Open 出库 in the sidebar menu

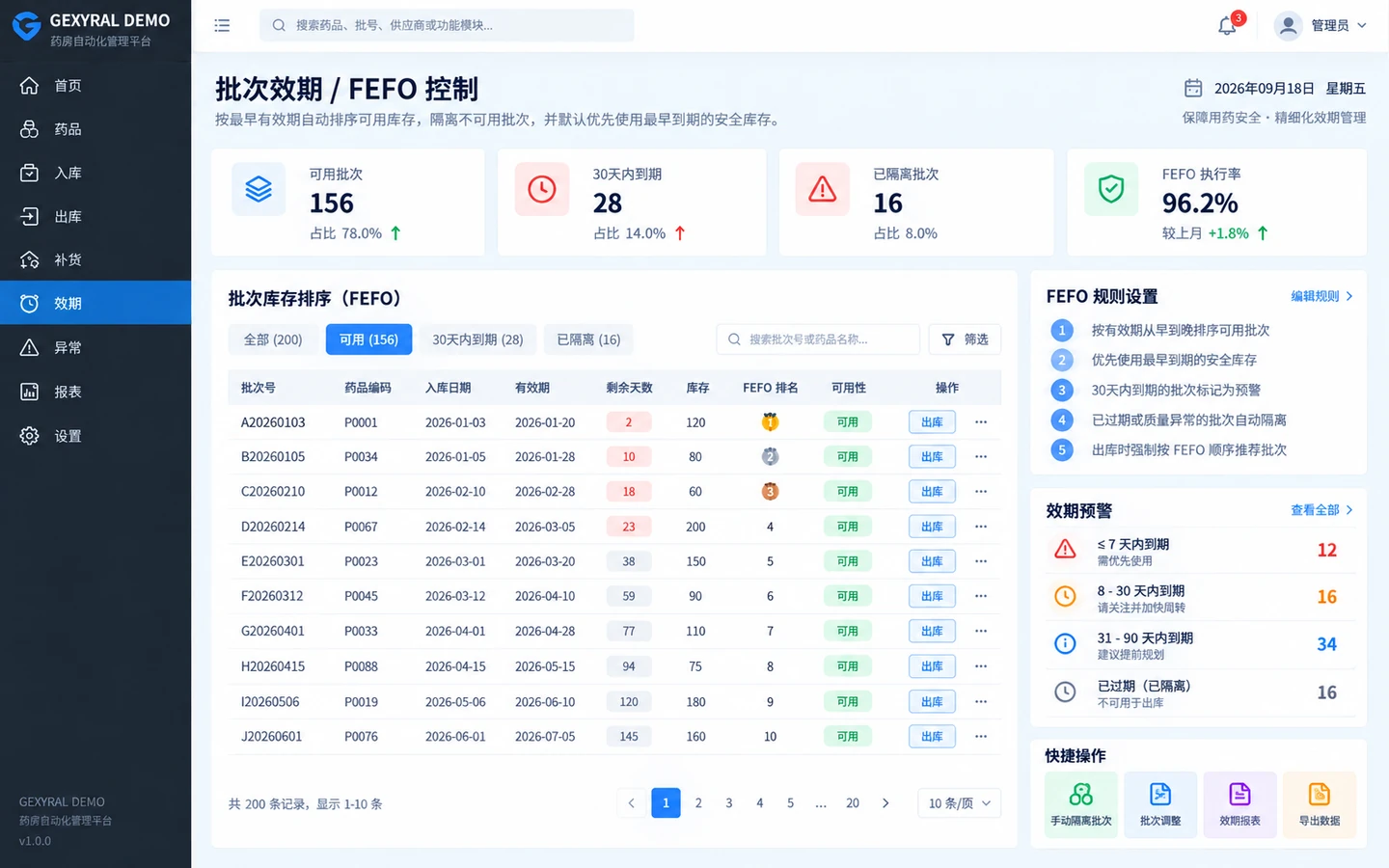95,216
